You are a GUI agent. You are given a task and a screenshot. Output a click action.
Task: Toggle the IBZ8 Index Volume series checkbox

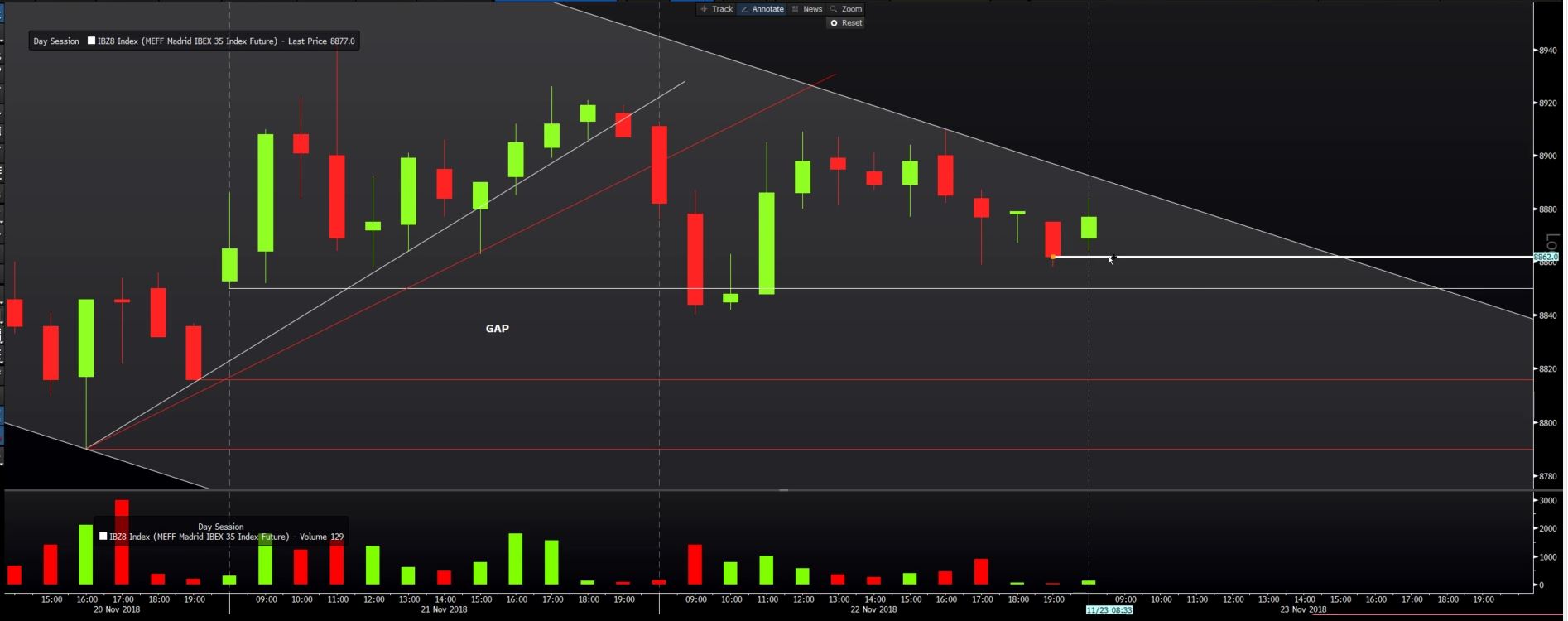click(x=103, y=537)
